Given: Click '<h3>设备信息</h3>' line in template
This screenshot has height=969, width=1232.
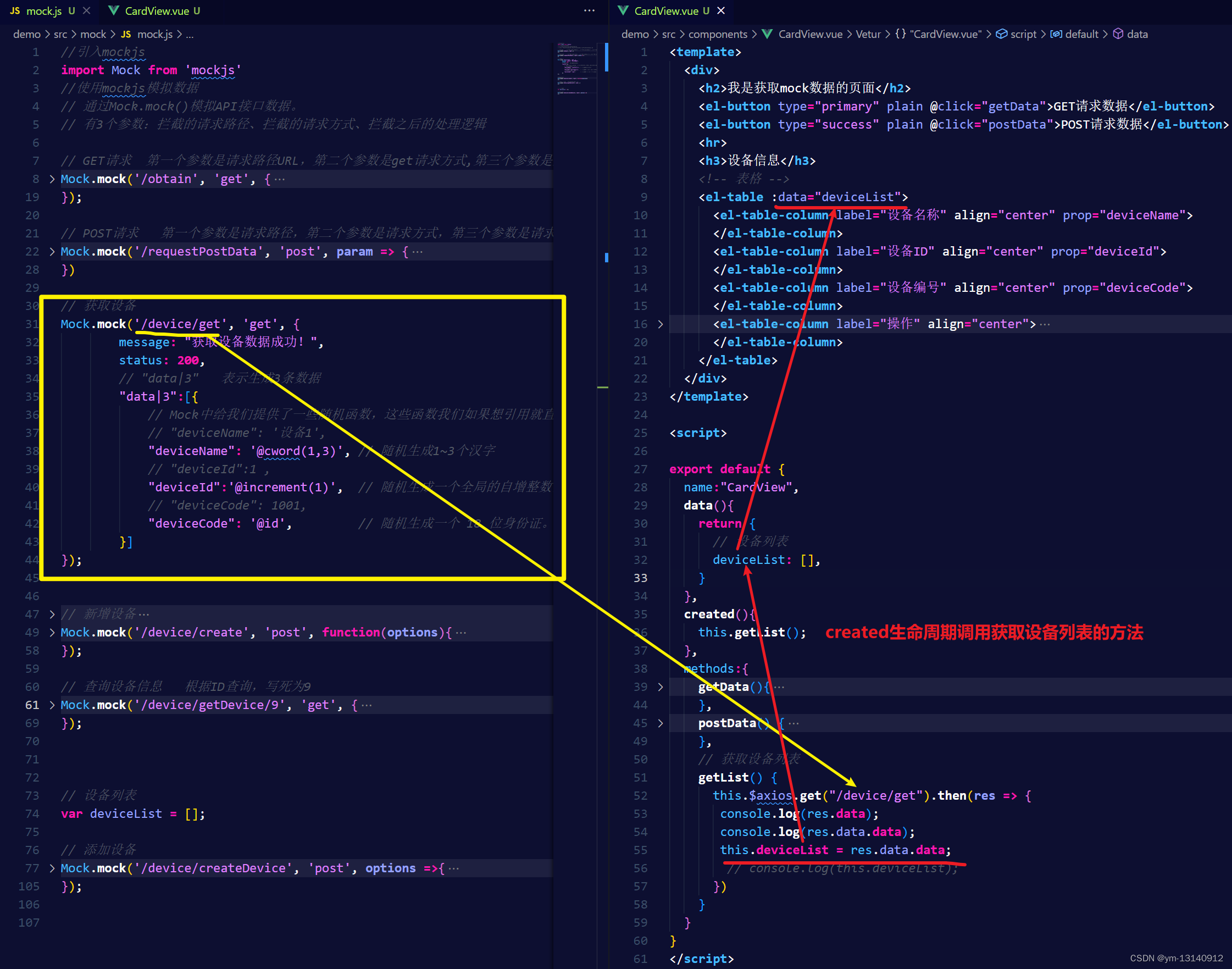Looking at the screenshot, I should tap(757, 161).
